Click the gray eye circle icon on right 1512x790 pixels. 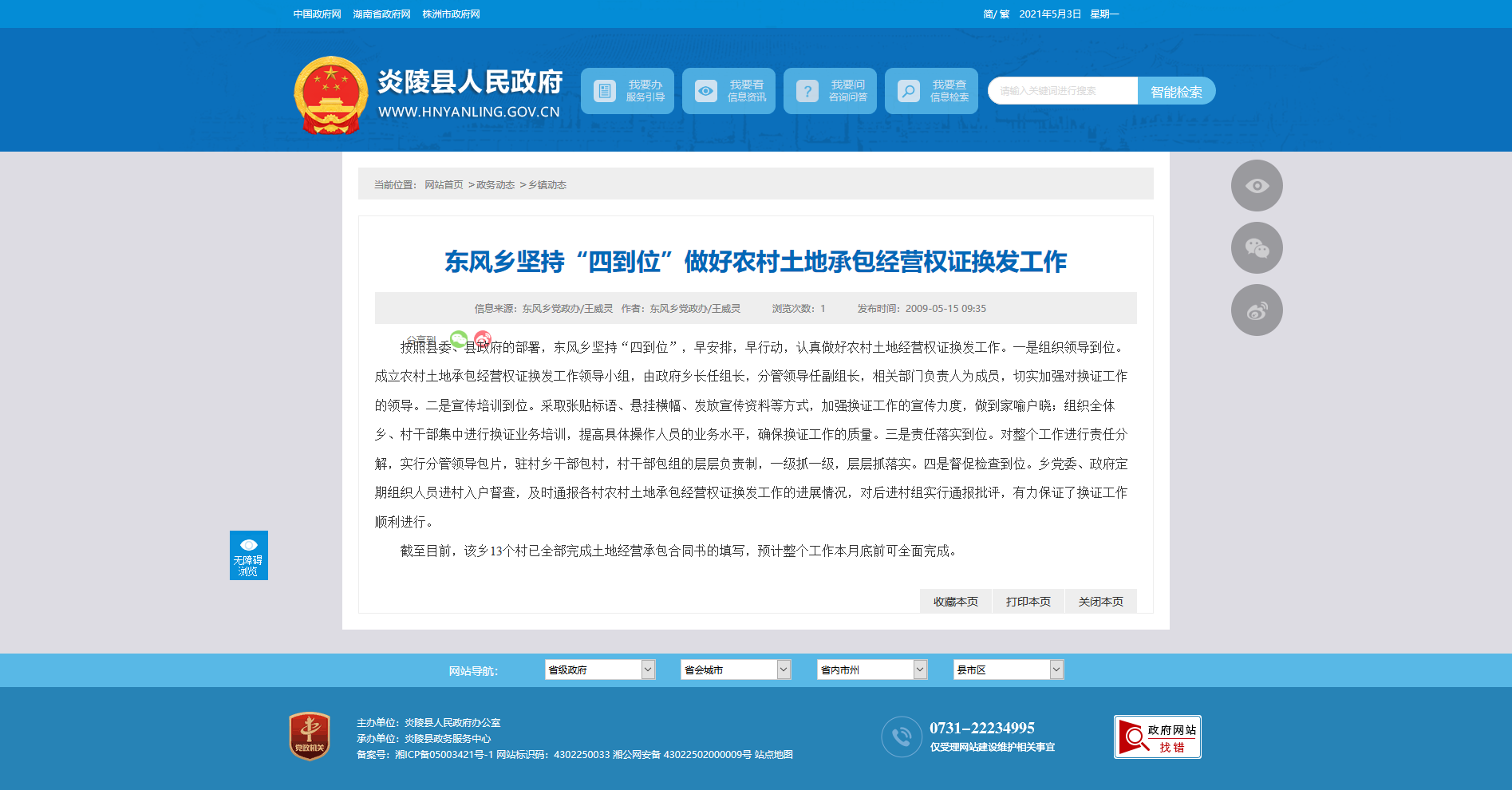click(1257, 186)
